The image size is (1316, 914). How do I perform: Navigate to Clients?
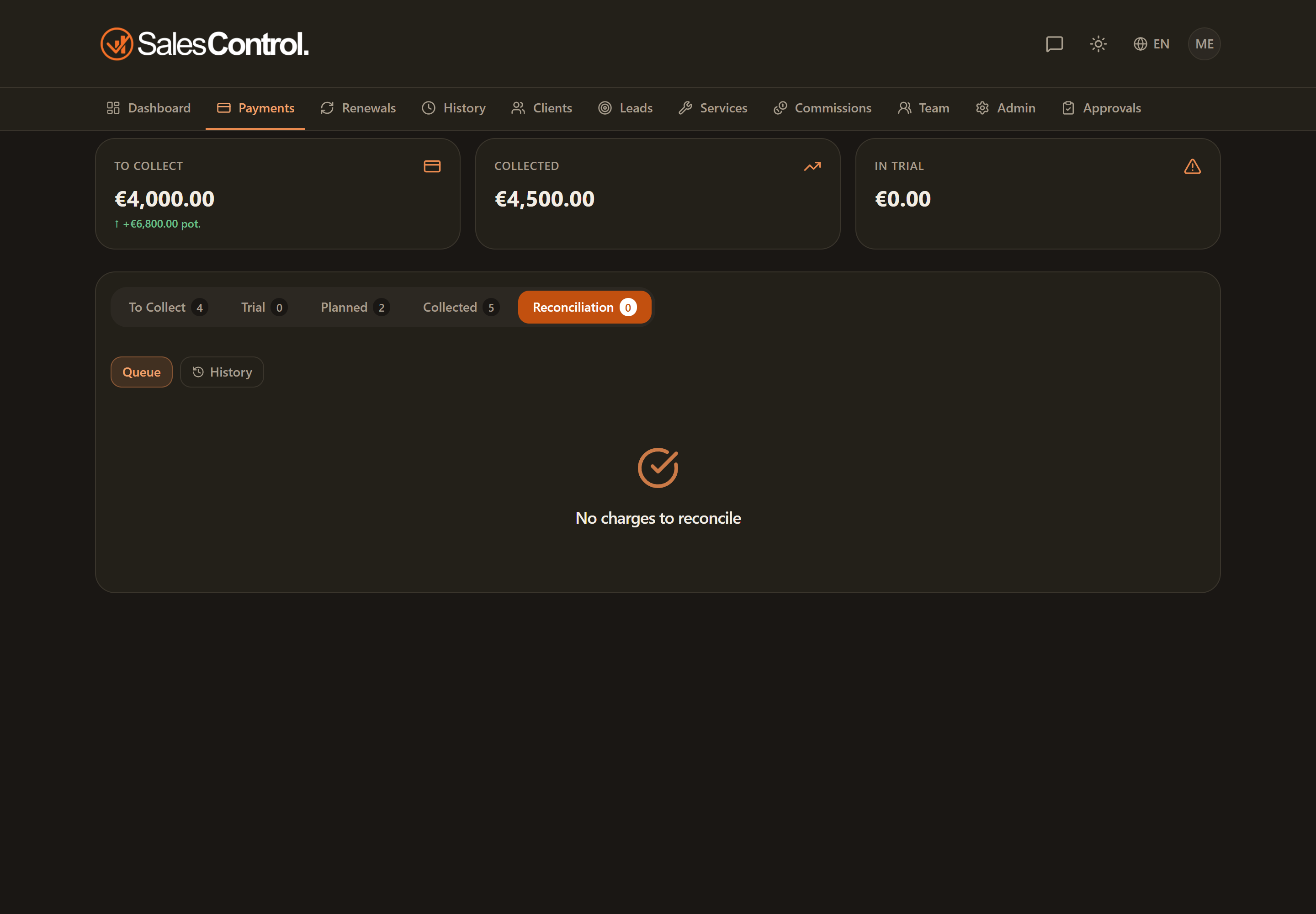pos(541,108)
